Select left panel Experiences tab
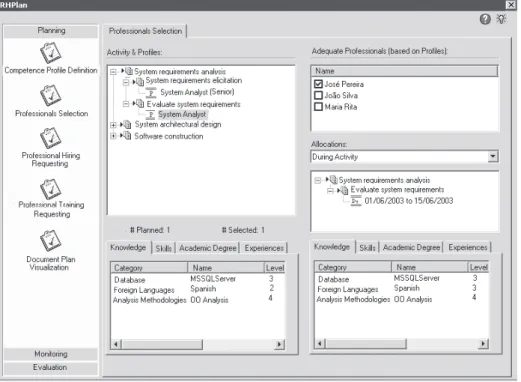Image resolution: width=521 pixels, height=382 pixels. pos(264,248)
